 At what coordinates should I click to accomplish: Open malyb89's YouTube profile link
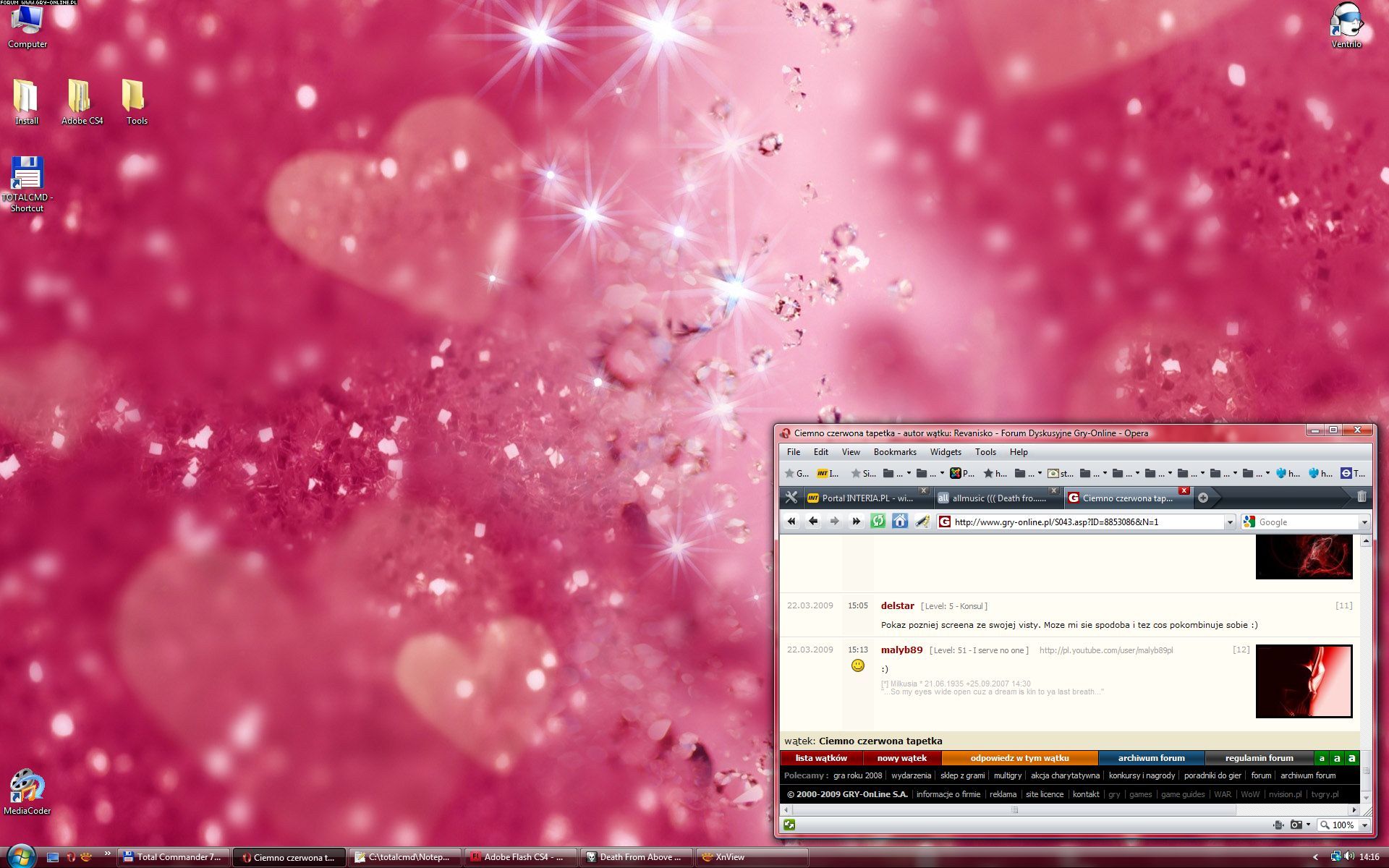pyautogui.click(x=1105, y=650)
